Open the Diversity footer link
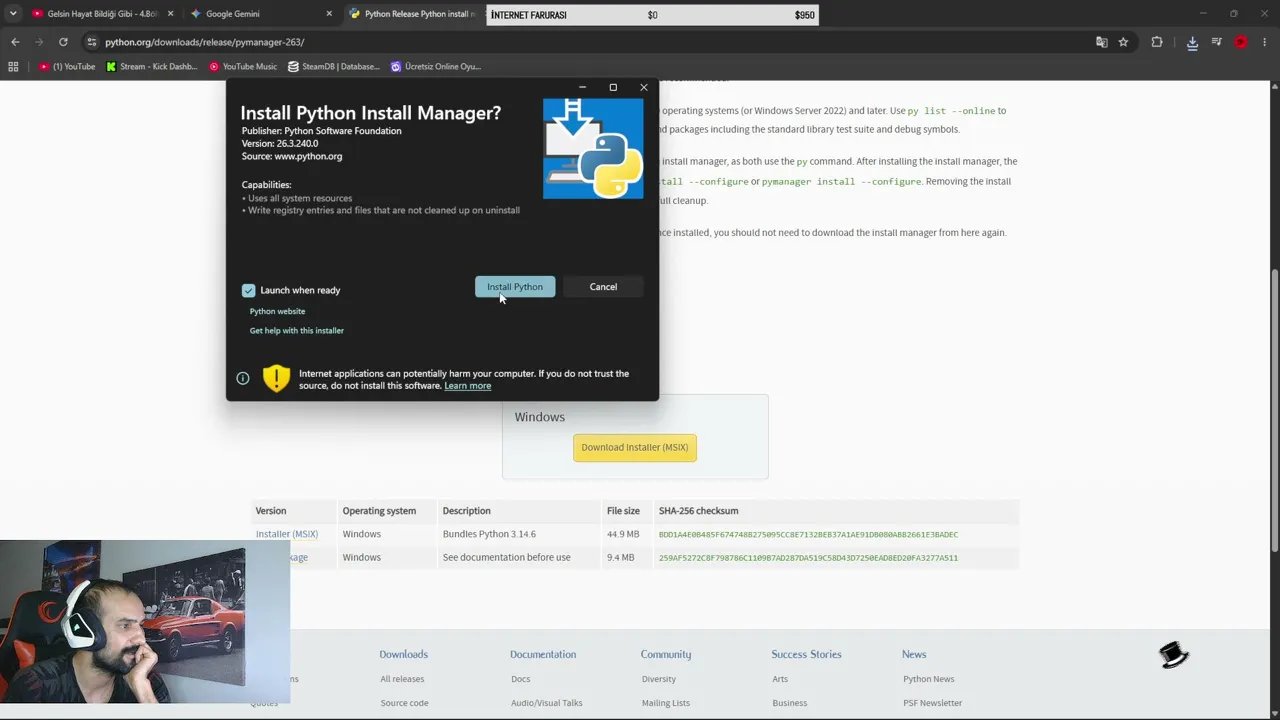This screenshot has width=1280, height=720. click(659, 679)
